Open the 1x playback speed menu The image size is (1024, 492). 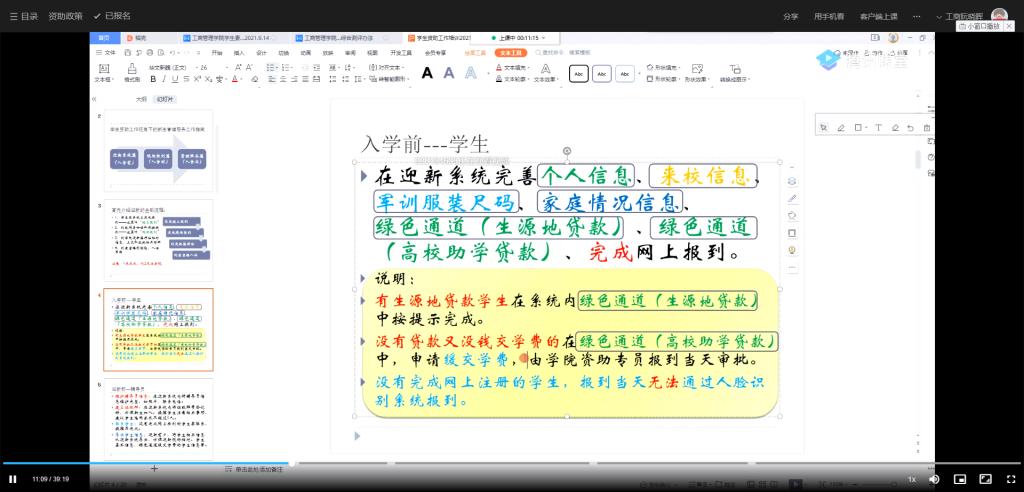[911, 479]
